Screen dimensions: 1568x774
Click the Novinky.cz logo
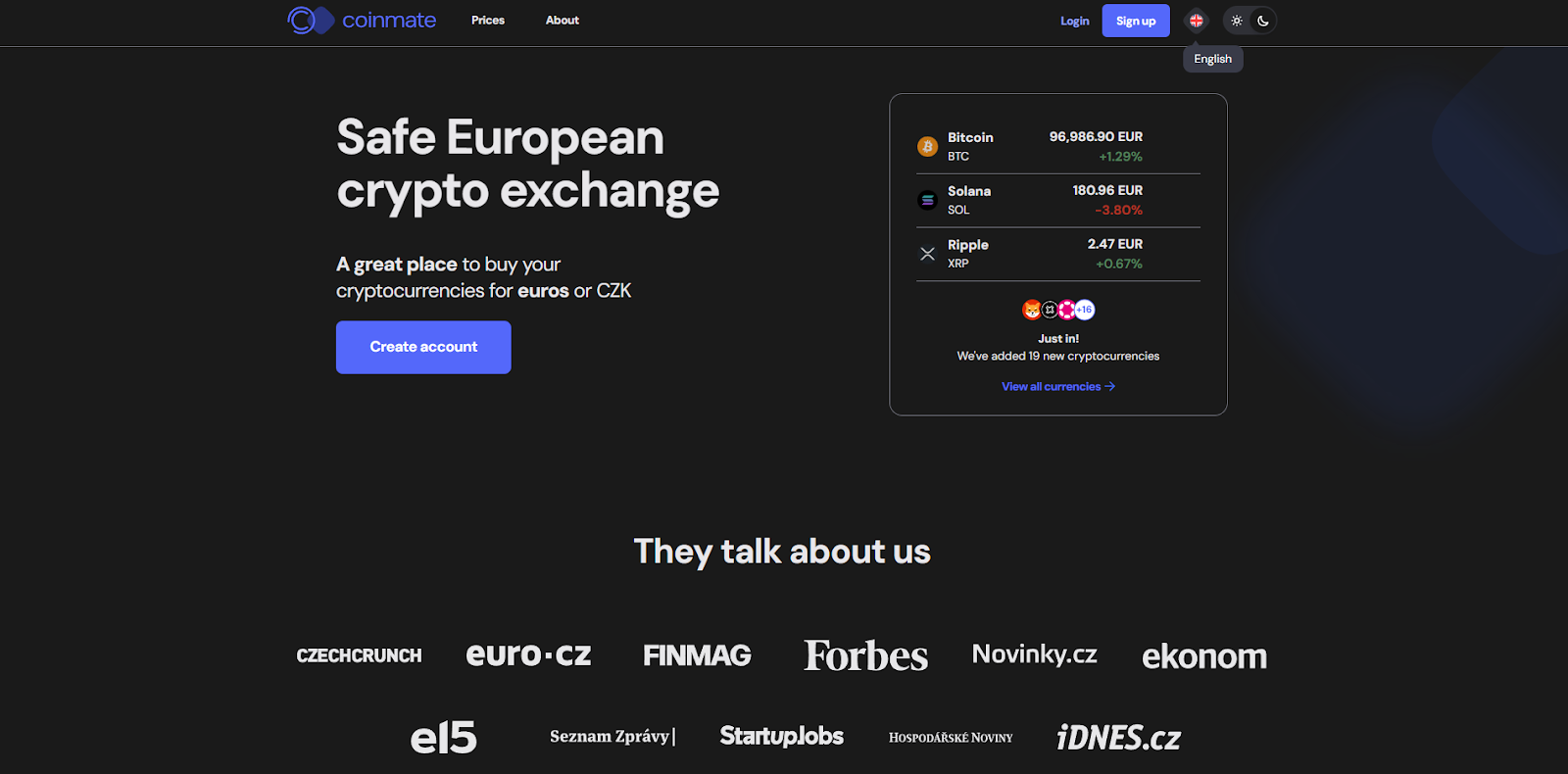[1034, 654]
